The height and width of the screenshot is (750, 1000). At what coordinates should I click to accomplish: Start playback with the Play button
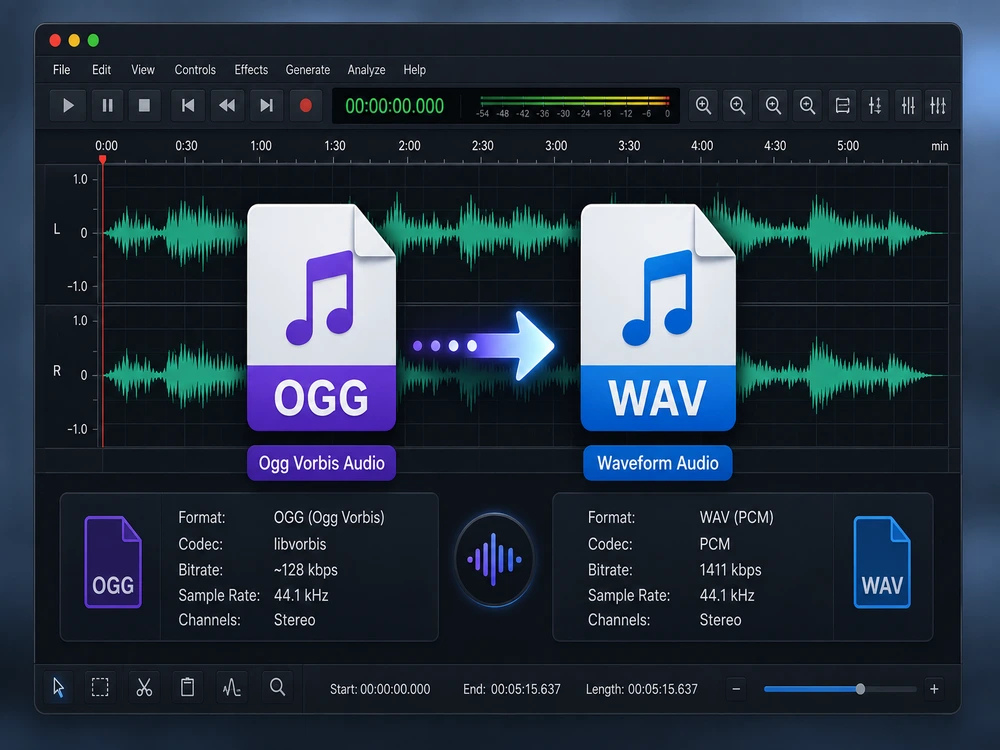68,105
